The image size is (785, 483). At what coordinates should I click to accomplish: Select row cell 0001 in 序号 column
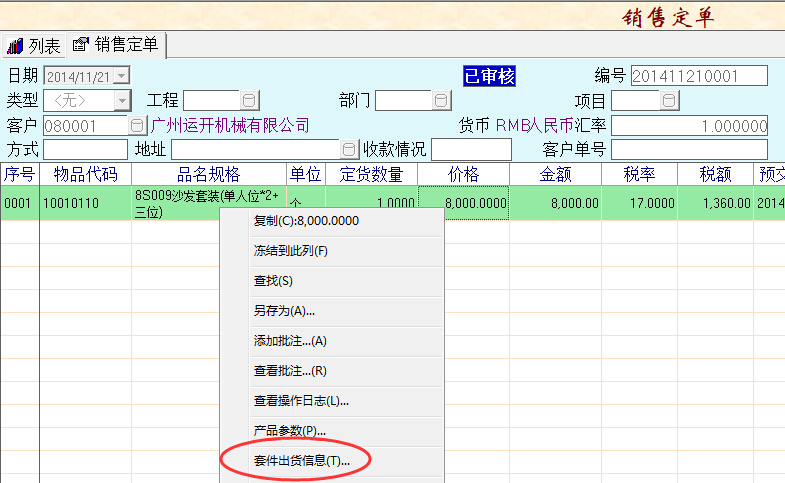(x=20, y=203)
